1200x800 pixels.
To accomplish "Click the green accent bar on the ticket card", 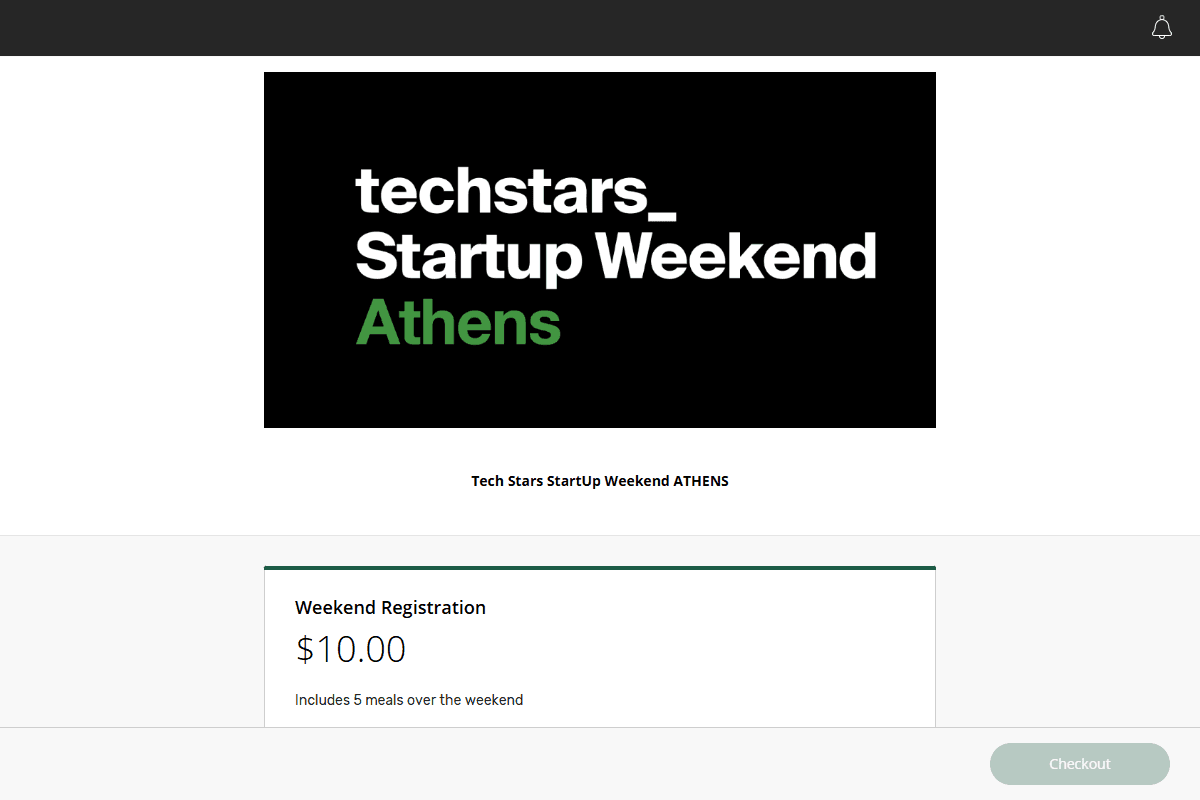I will tap(600, 566).
